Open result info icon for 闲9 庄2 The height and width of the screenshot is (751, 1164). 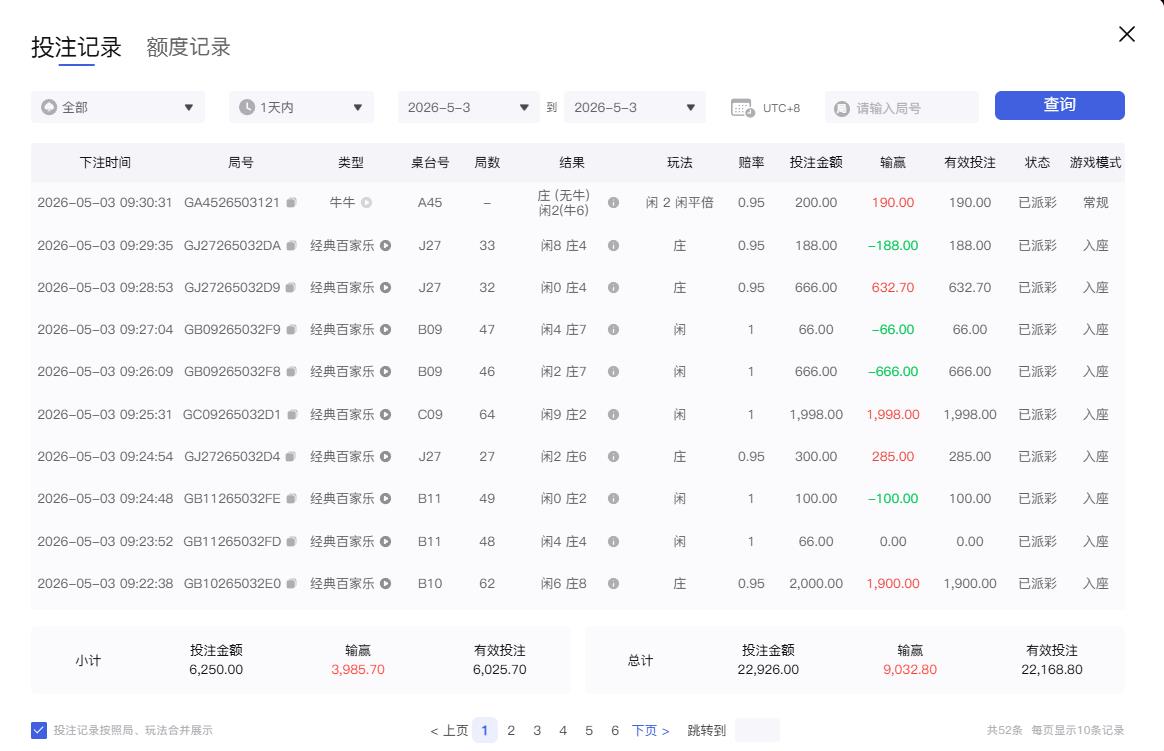pos(613,414)
